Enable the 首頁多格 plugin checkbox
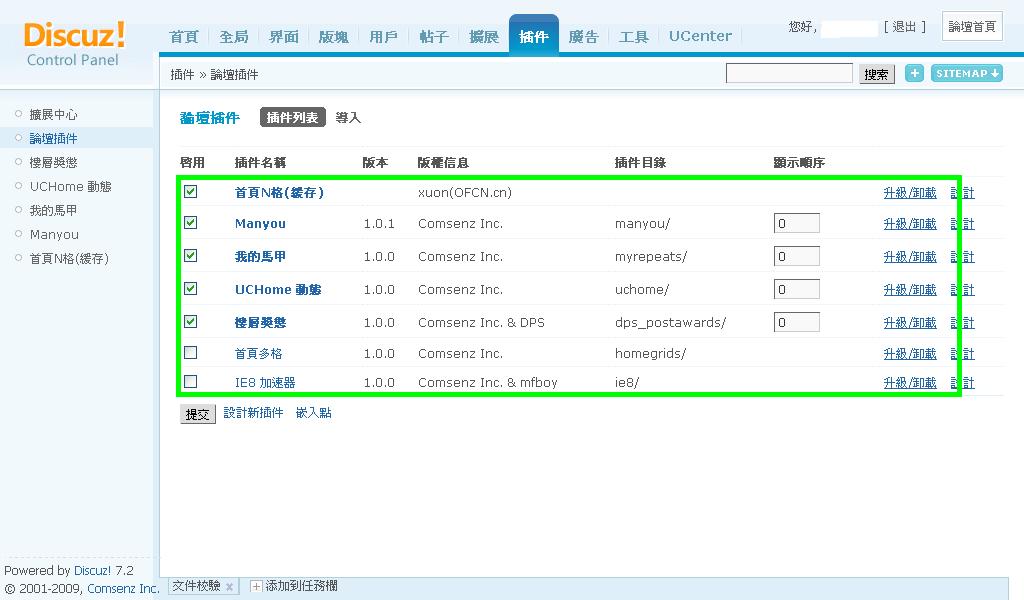 click(x=191, y=353)
